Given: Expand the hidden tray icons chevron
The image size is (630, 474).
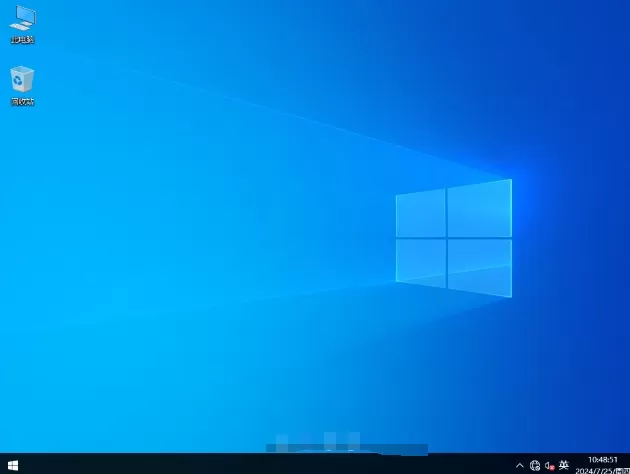Looking at the screenshot, I should (520, 466).
